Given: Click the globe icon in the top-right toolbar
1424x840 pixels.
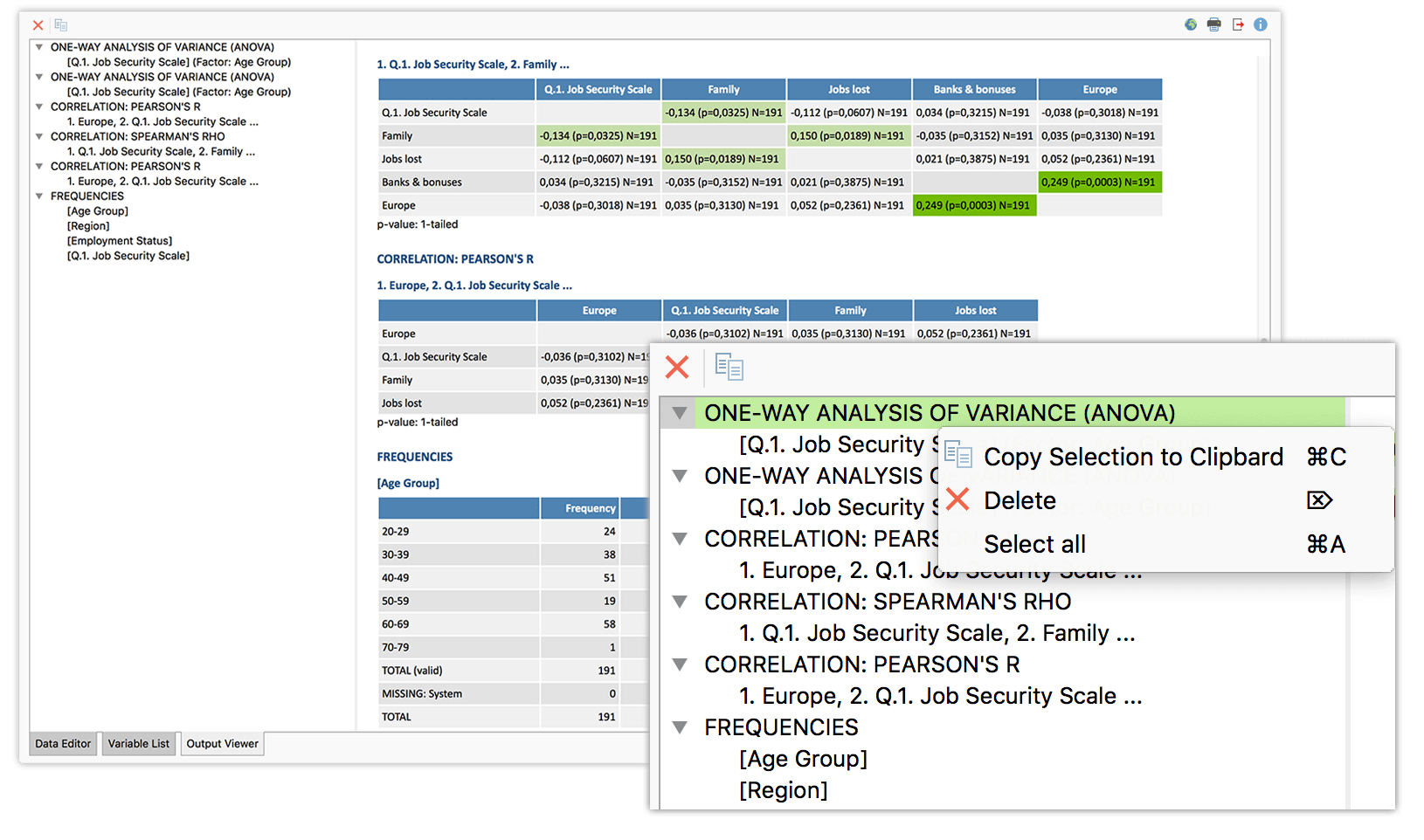Looking at the screenshot, I should [x=1191, y=24].
